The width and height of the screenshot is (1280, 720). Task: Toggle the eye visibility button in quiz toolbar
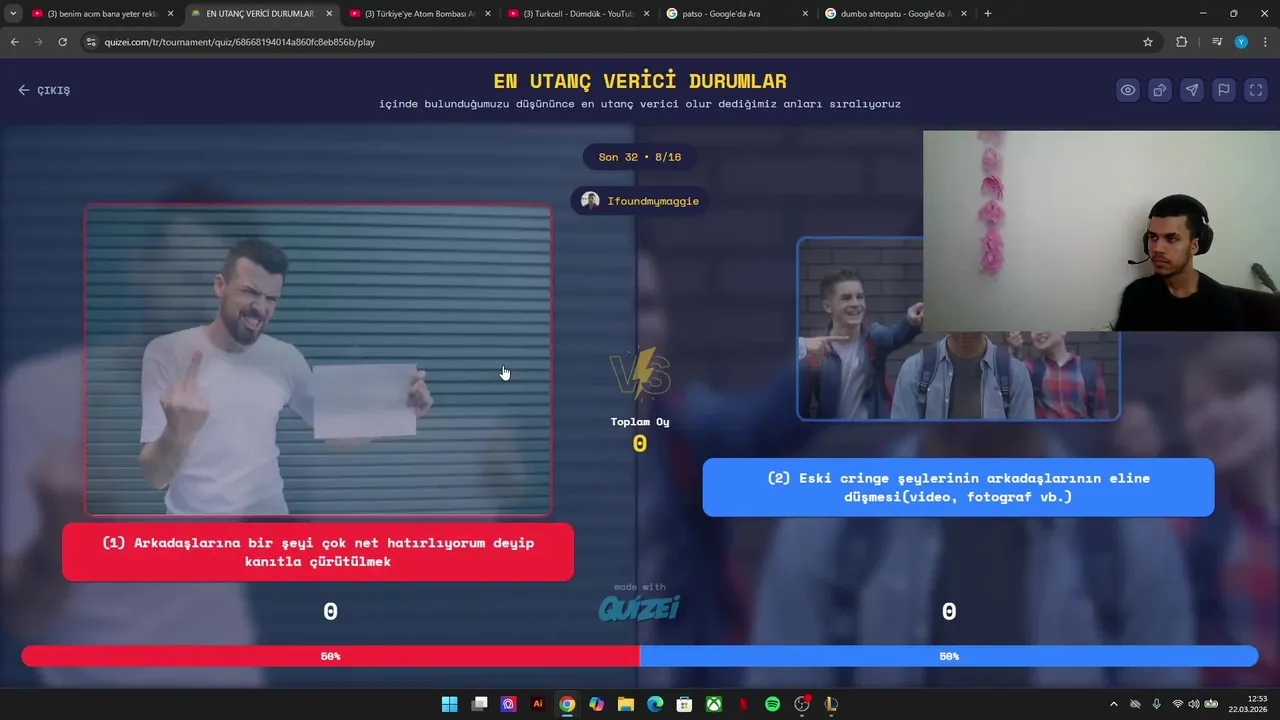click(x=1128, y=90)
